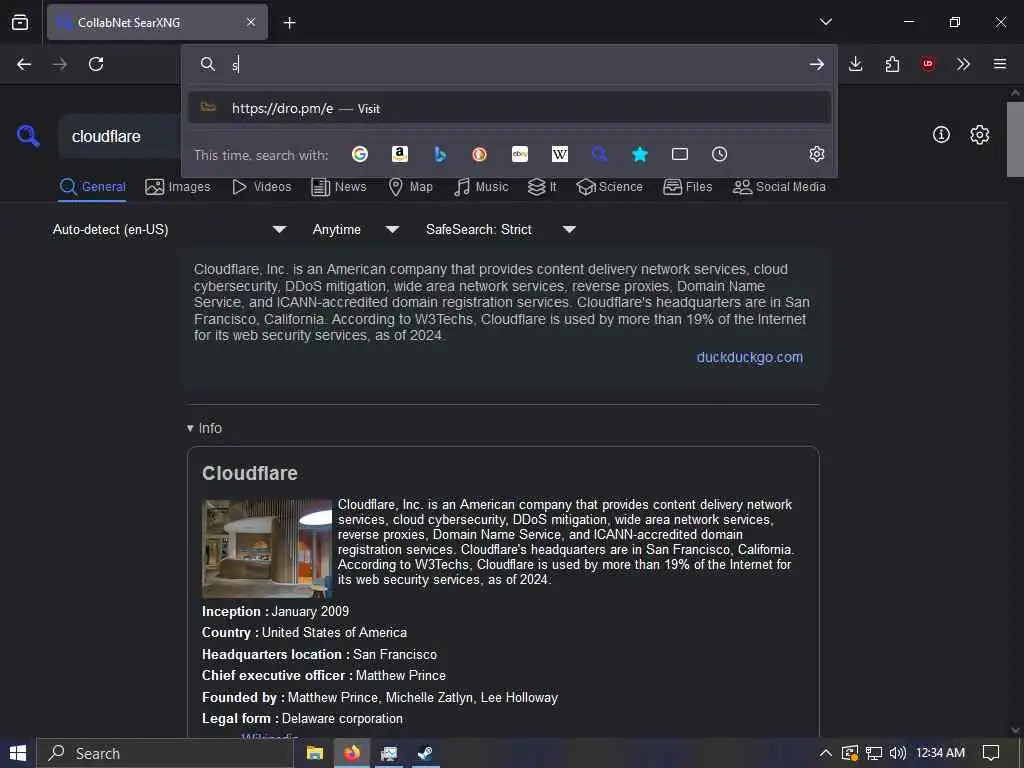Click the address bar go arrow

(x=816, y=64)
